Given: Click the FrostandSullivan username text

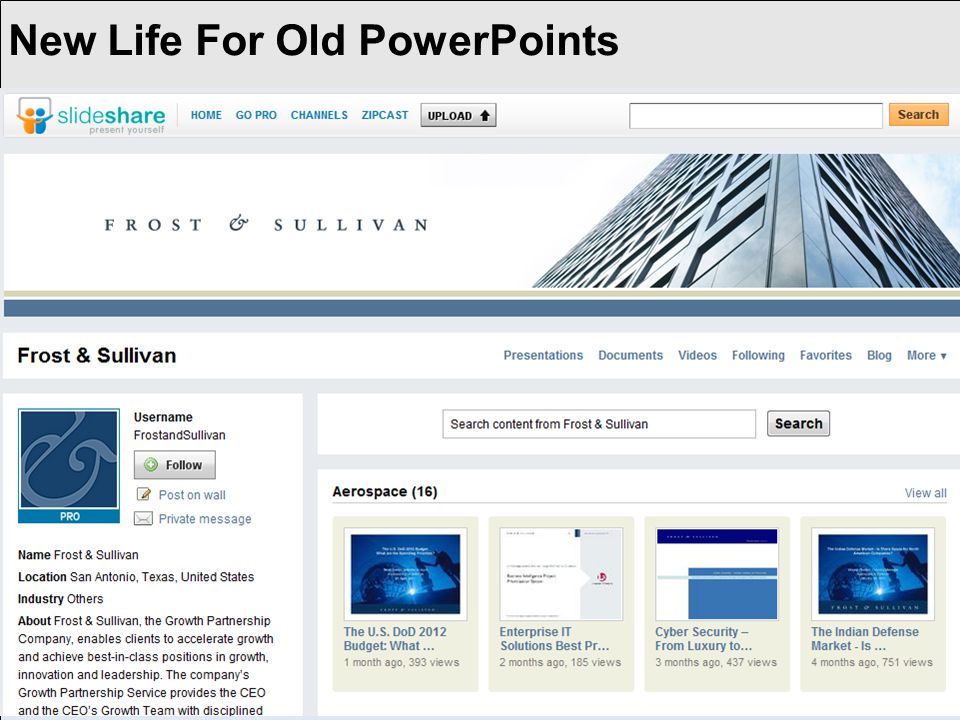Looking at the screenshot, I should point(179,435).
